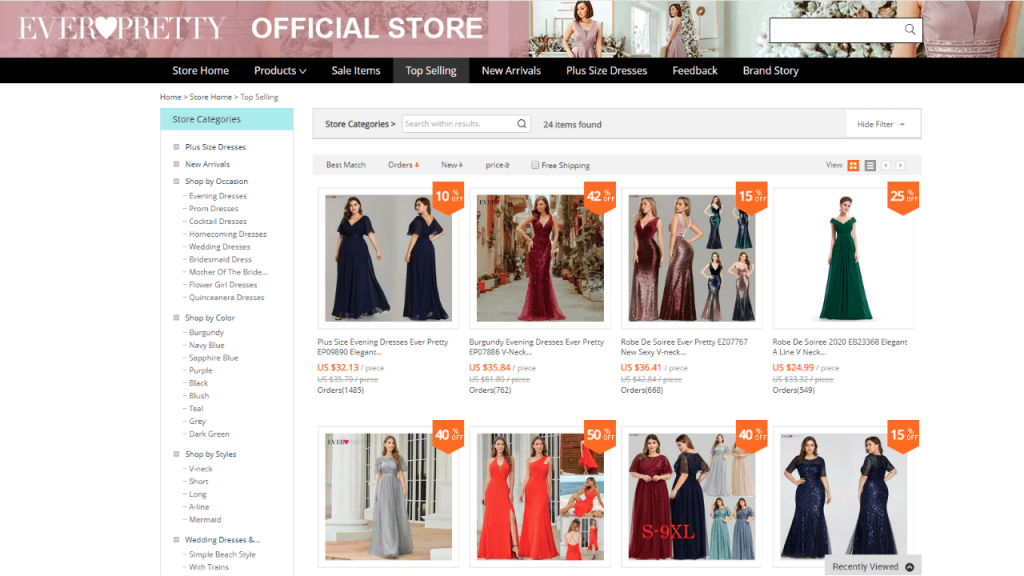Open navy Plus Size Evening Dress thumbnail
Viewport: 1024px width, 576px height.
pos(389,258)
